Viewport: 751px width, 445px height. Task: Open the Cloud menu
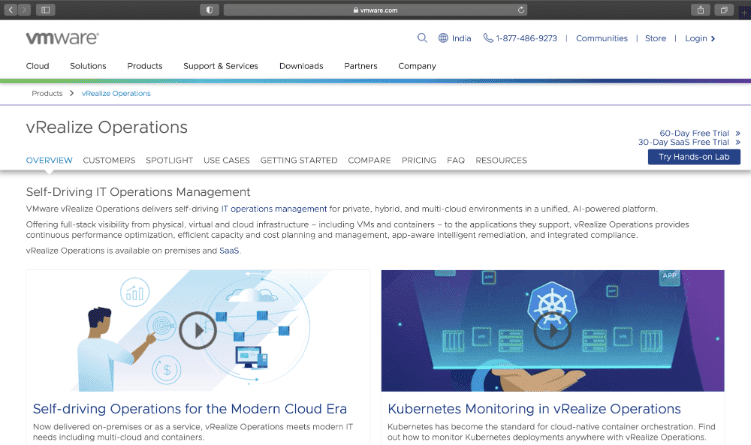pos(37,66)
